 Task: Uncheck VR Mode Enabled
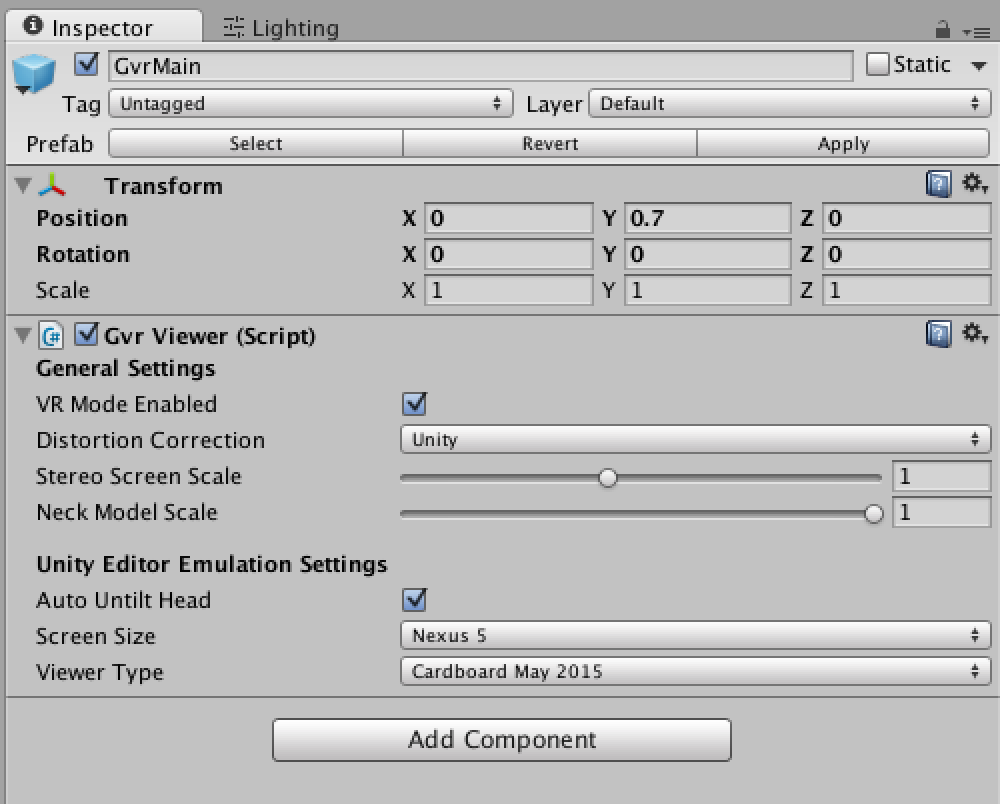pos(415,404)
